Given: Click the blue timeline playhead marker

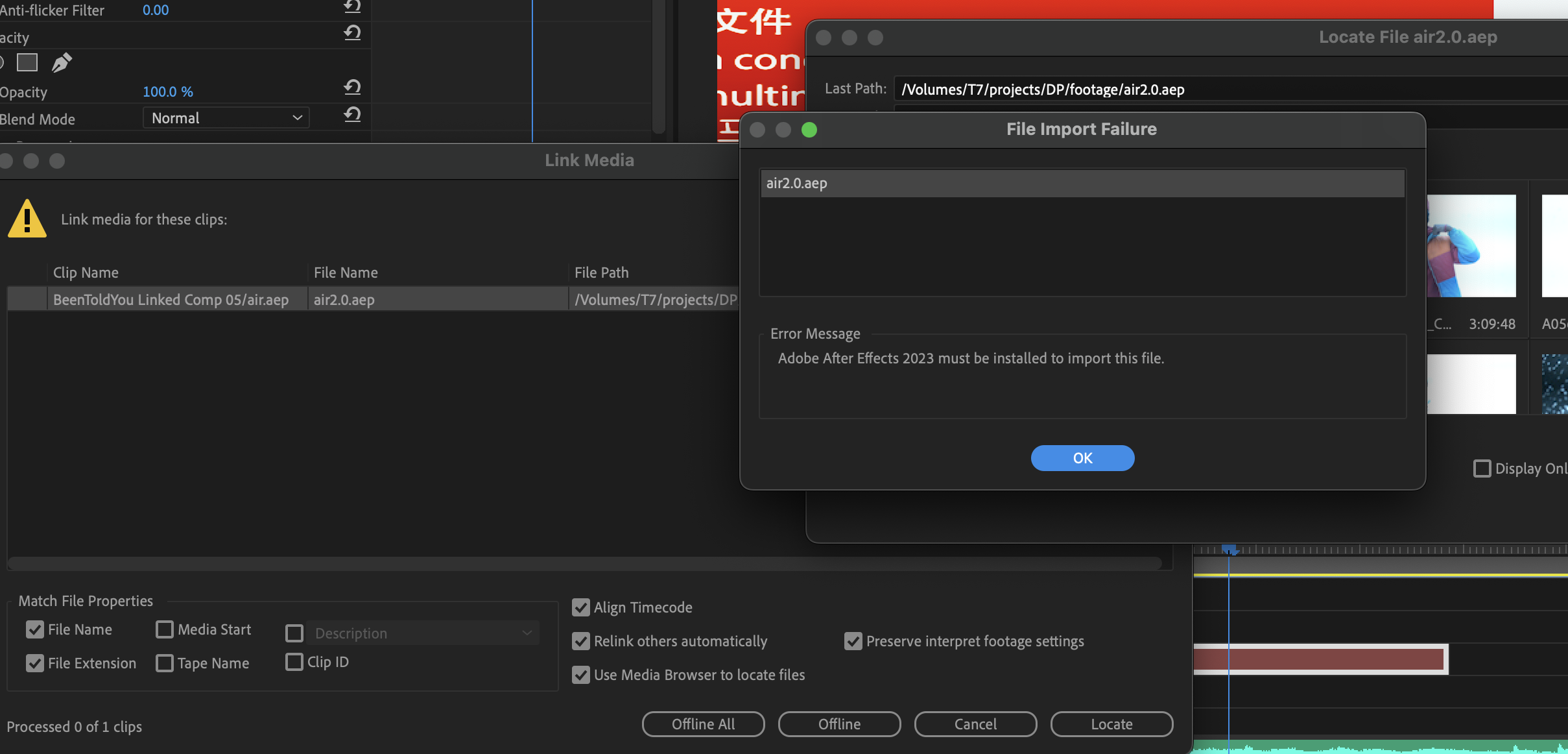Looking at the screenshot, I should coord(1228,550).
